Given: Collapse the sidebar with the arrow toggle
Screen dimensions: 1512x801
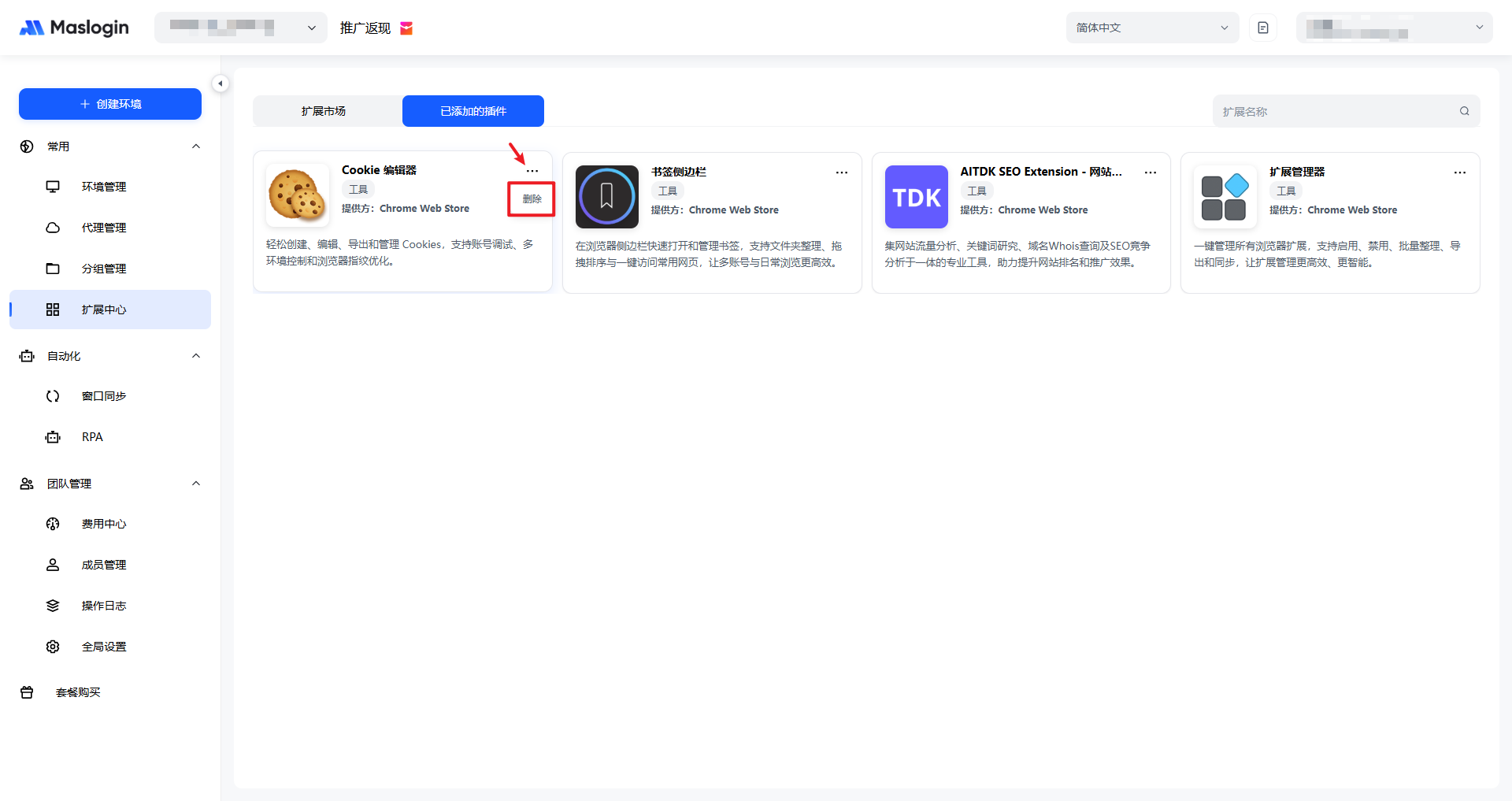Looking at the screenshot, I should click(220, 83).
